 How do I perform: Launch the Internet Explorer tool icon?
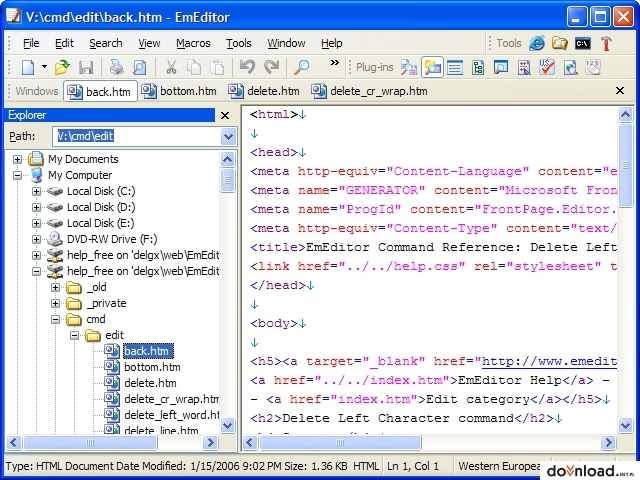(x=537, y=43)
